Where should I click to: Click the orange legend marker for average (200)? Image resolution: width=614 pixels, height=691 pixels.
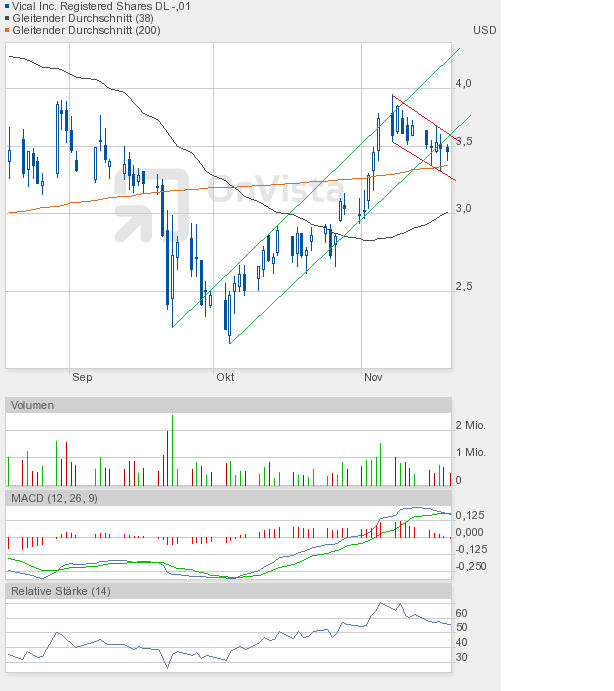tap(8, 30)
